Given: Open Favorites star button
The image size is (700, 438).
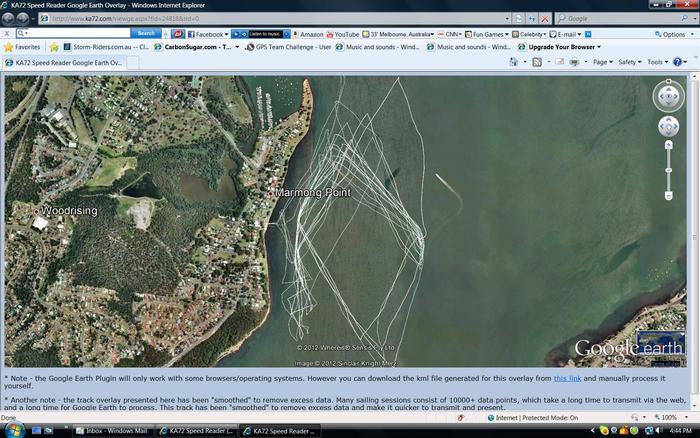Looking at the screenshot, I should tap(22, 47).
